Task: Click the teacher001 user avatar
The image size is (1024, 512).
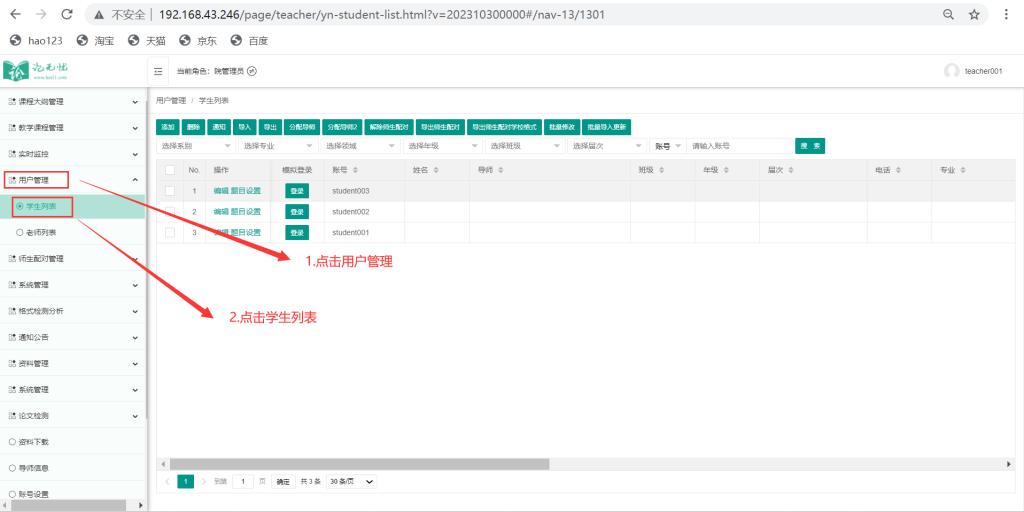Action: [x=951, y=71]
